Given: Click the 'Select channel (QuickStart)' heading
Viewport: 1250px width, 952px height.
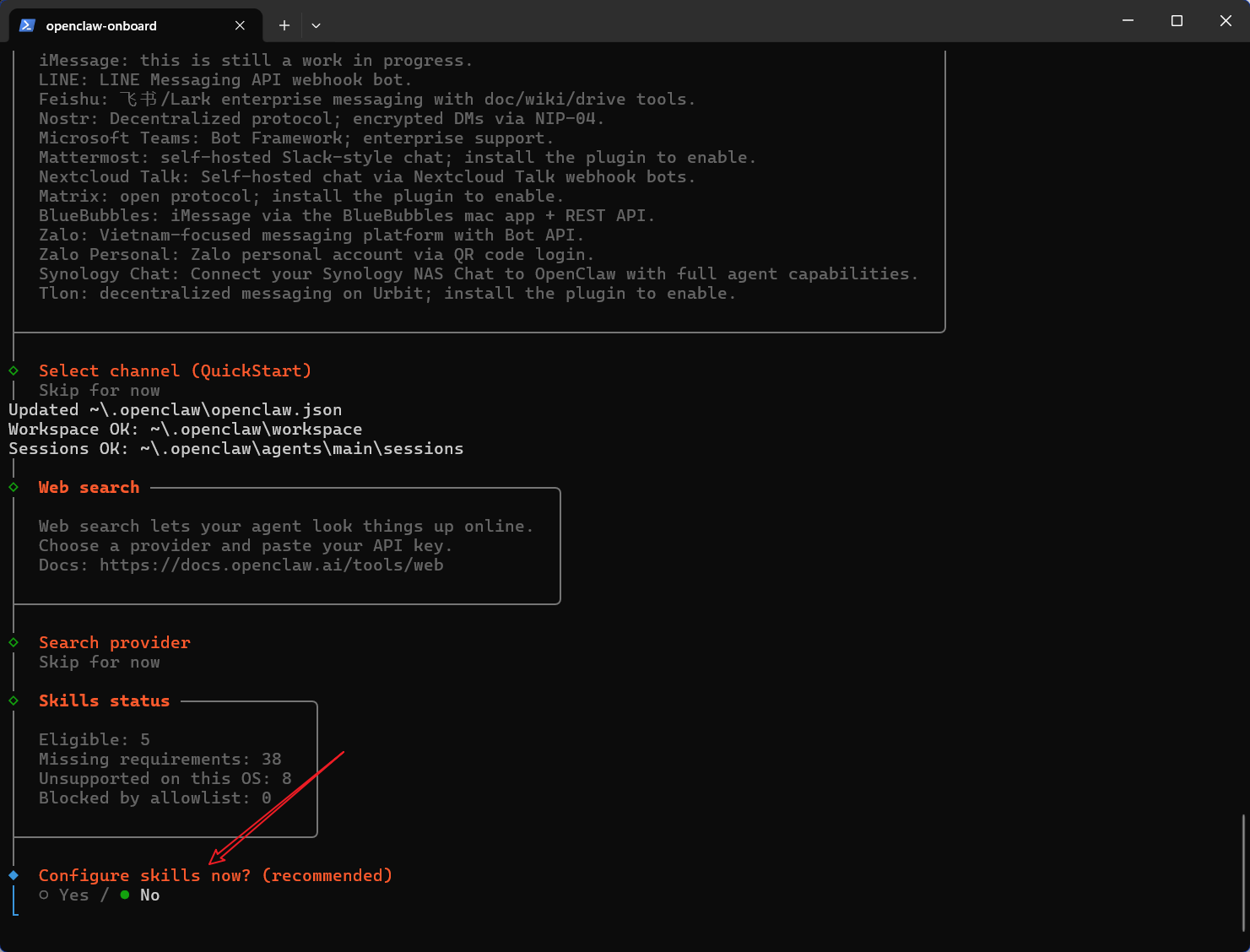Looking at the screenshot, I should [x=176, y=371].
